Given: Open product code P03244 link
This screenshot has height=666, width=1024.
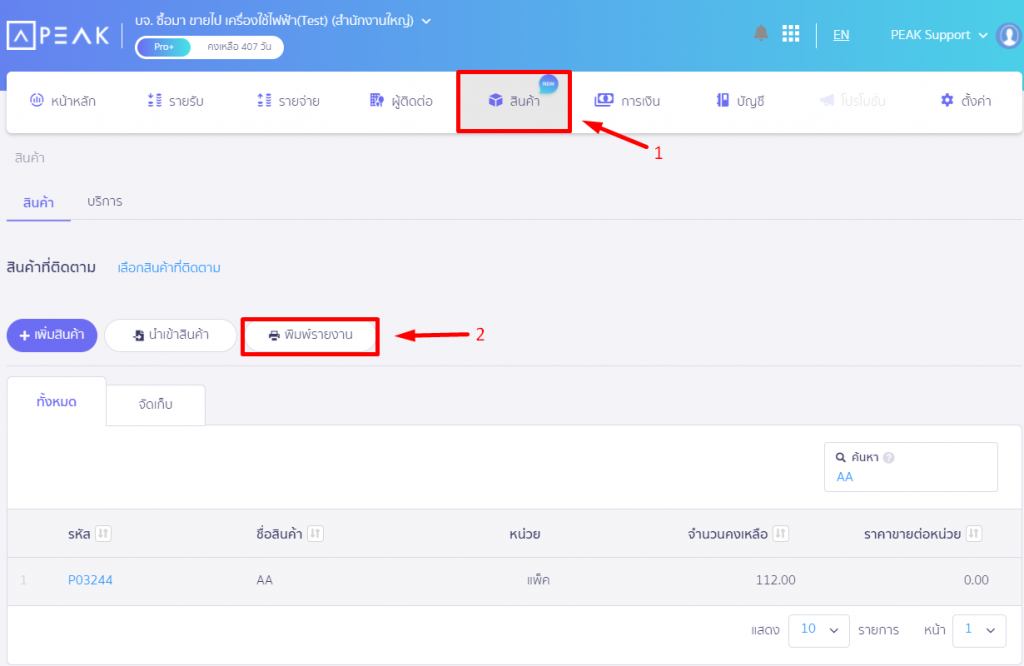Looking at the screenshot, I should pyautogui.click(x=90, y=580).
